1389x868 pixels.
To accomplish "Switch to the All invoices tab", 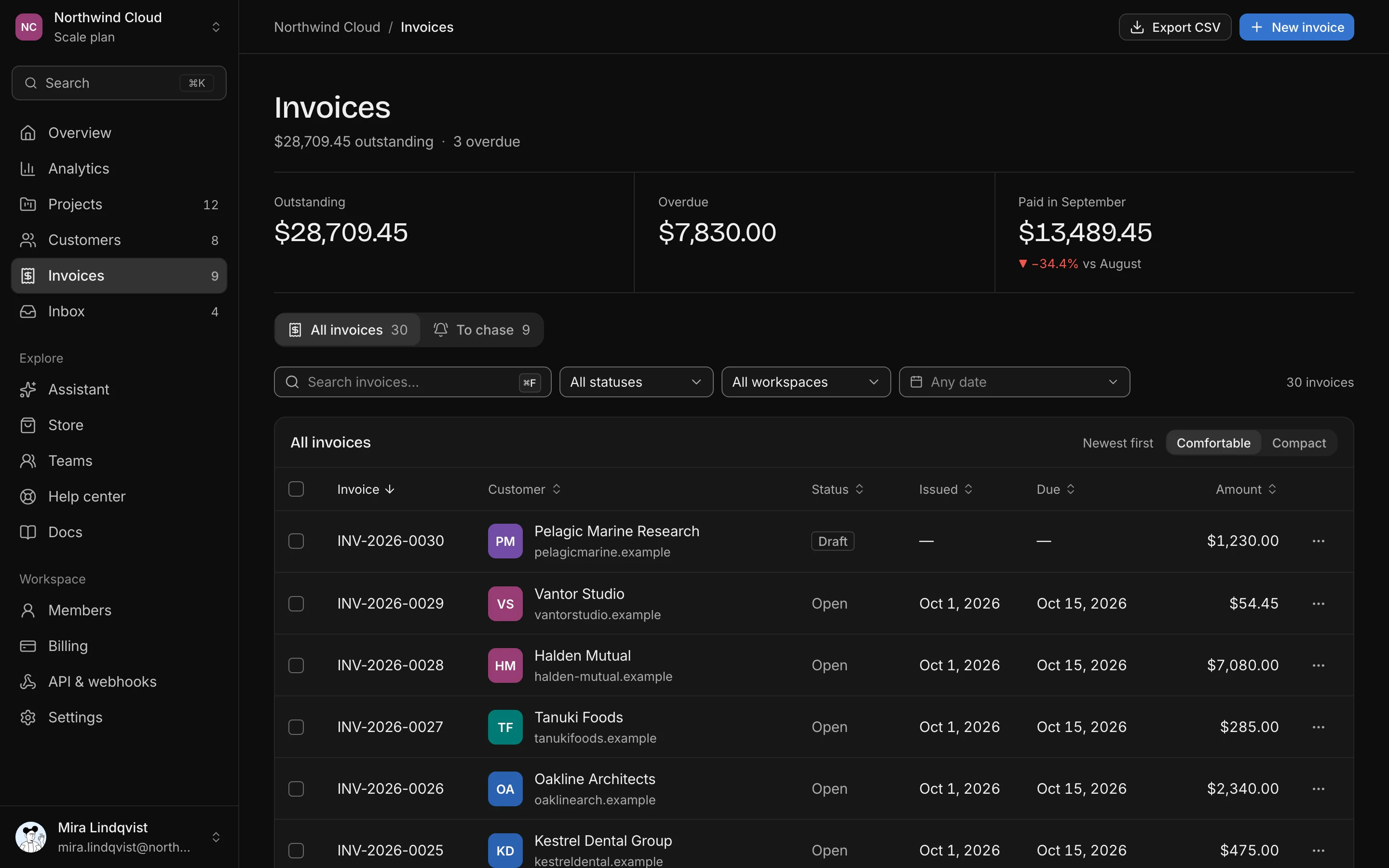I will coord(348,329).
